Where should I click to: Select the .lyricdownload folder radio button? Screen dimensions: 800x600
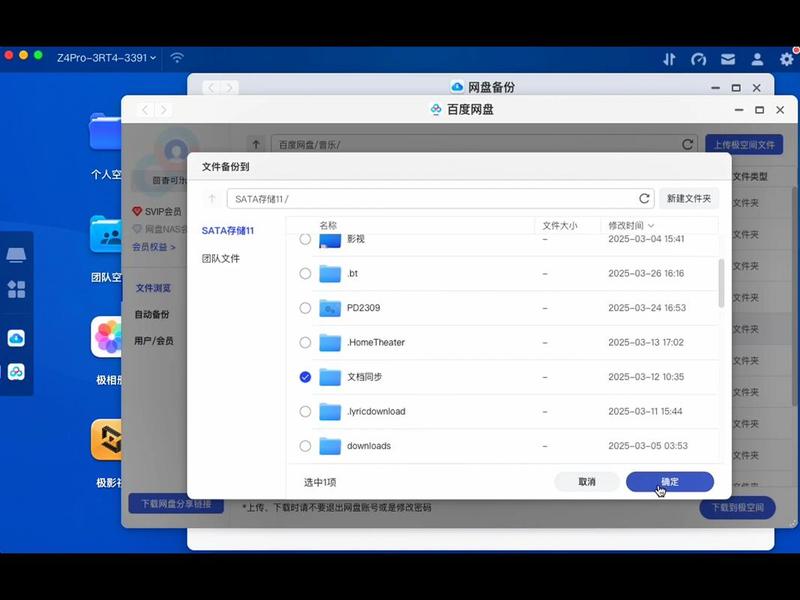coord(305,411)
